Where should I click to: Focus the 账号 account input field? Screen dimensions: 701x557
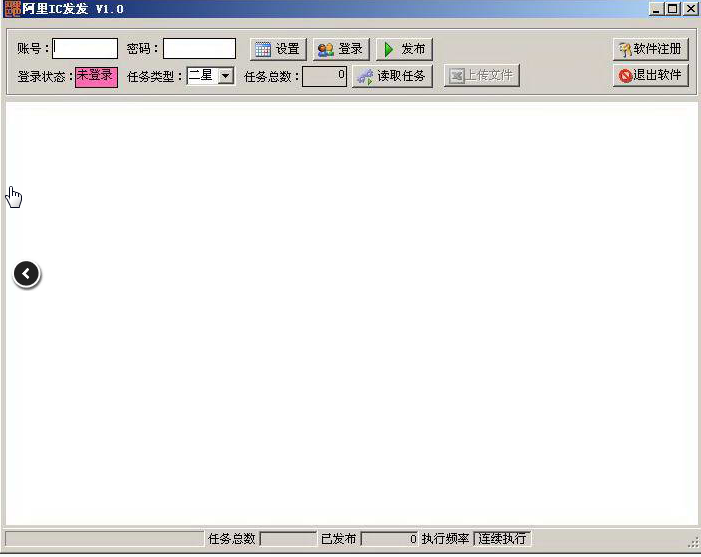click(x=85, y=48)
